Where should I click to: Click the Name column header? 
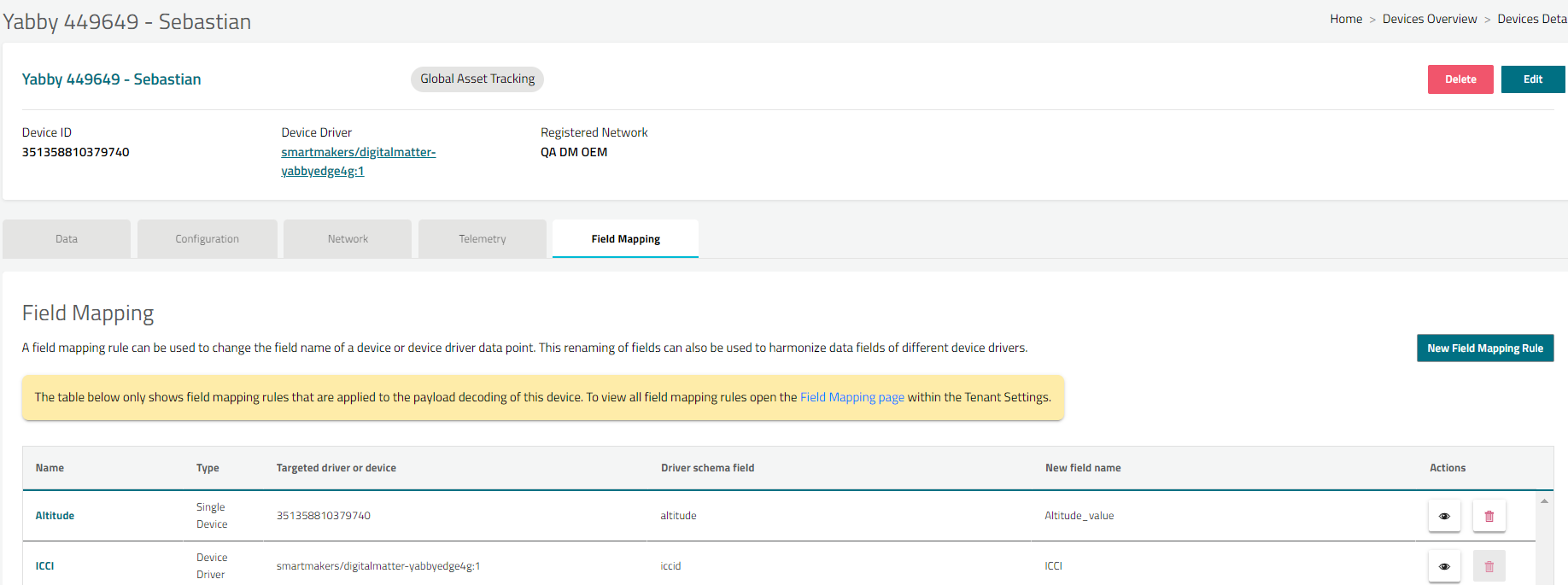[x=50, y=468]
